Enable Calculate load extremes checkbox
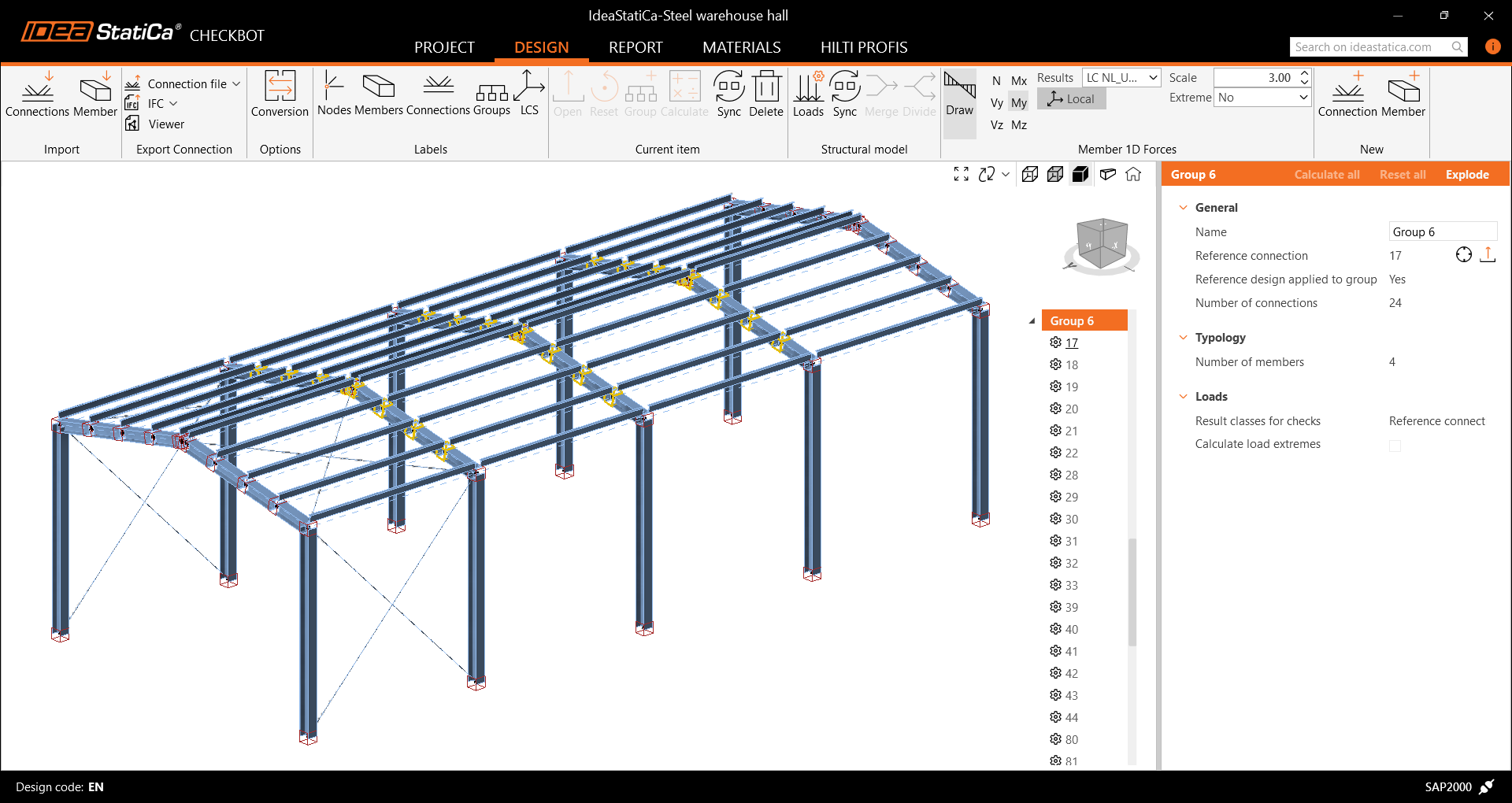 pos(1395,446)
